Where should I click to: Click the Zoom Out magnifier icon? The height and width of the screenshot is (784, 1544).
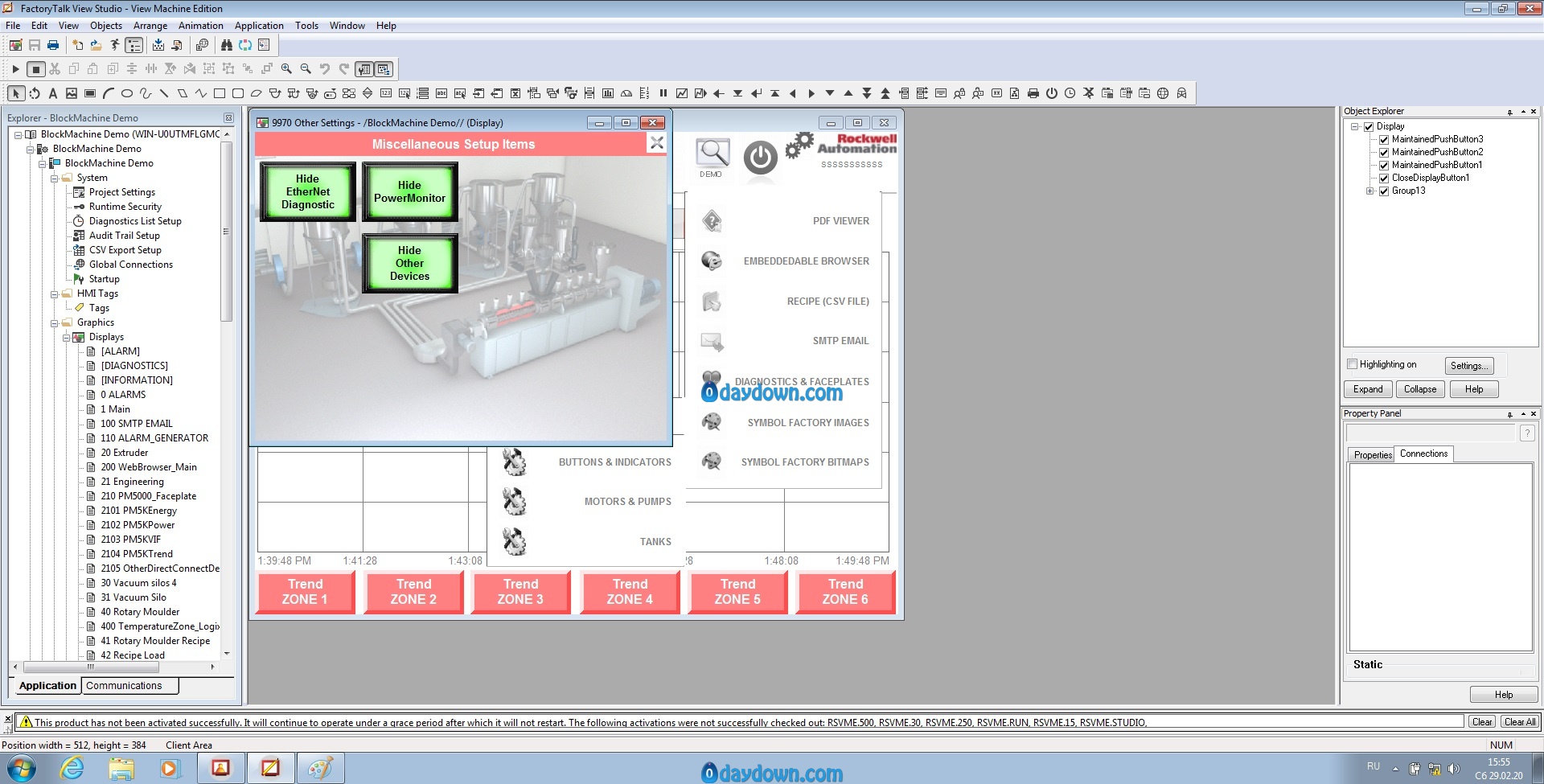(x=306, y=69)
